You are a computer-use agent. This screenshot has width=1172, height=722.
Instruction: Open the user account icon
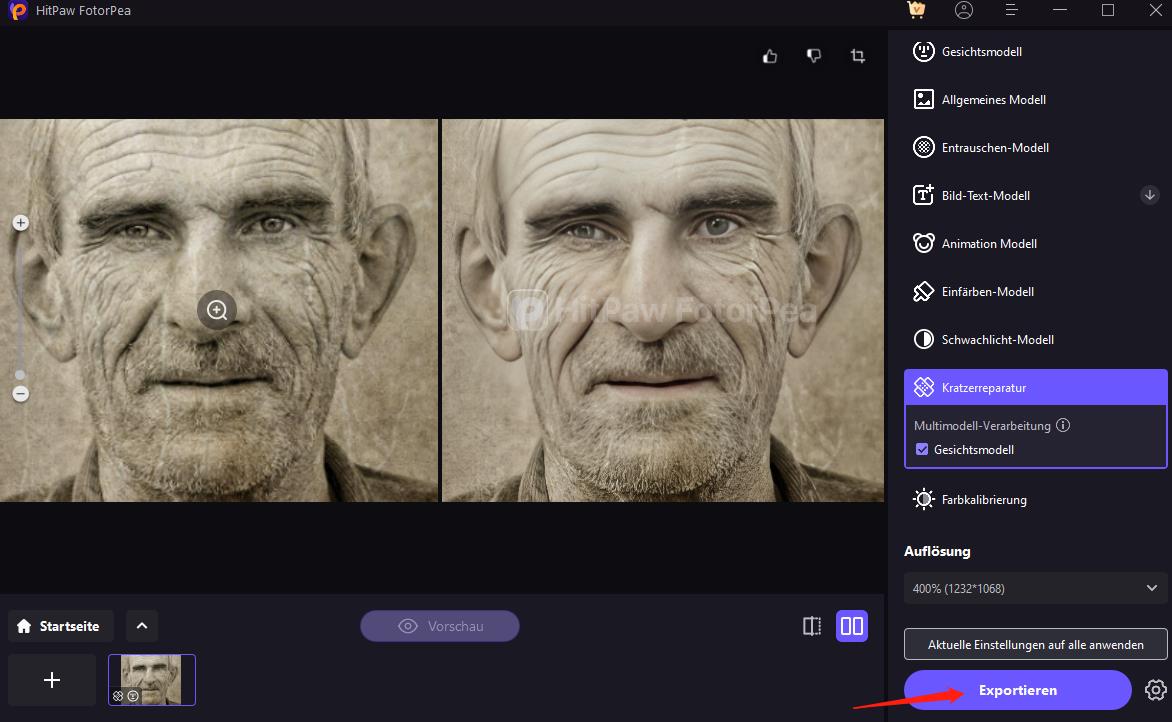[964, 10]
